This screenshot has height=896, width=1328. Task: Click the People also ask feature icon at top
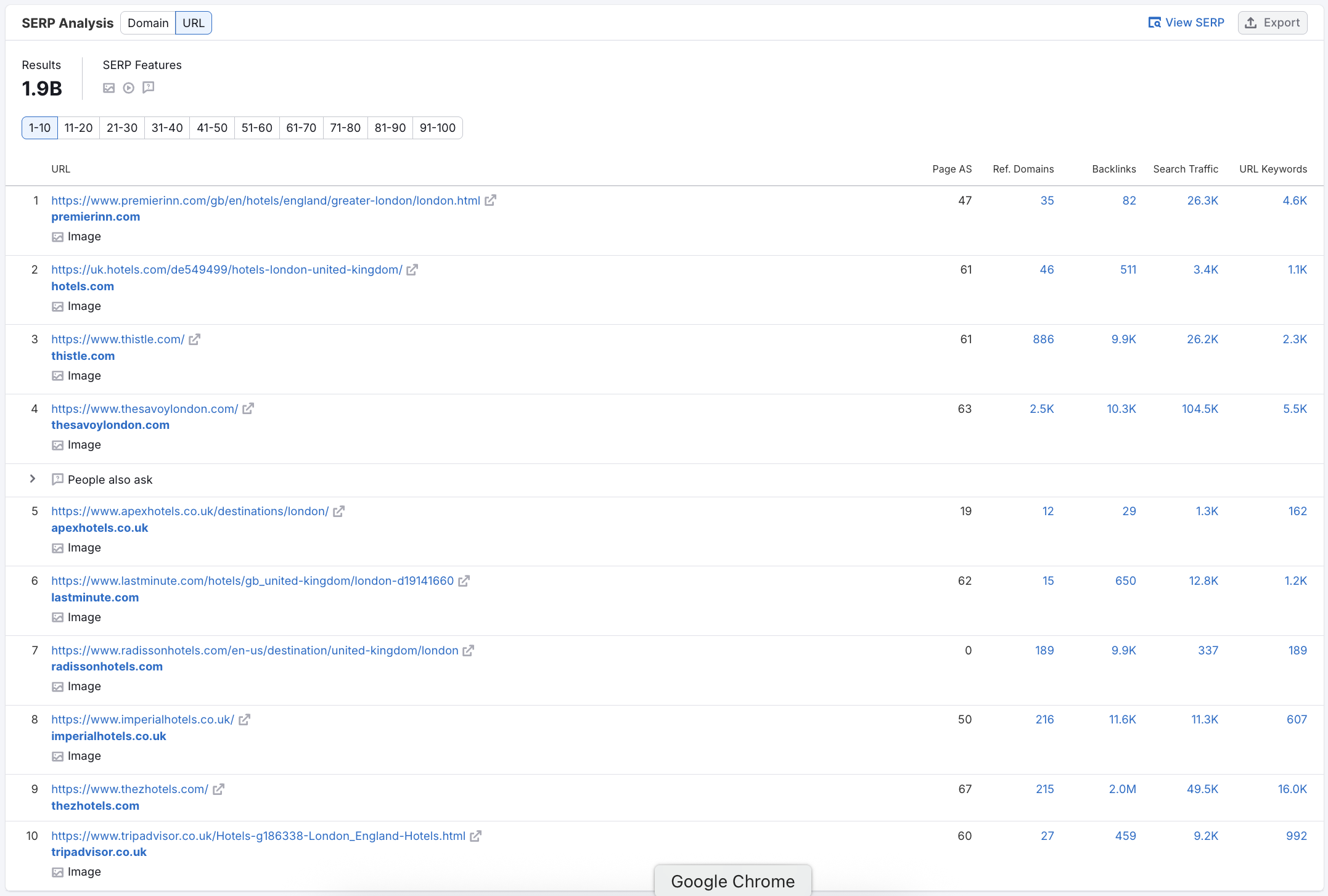[148, 88]
